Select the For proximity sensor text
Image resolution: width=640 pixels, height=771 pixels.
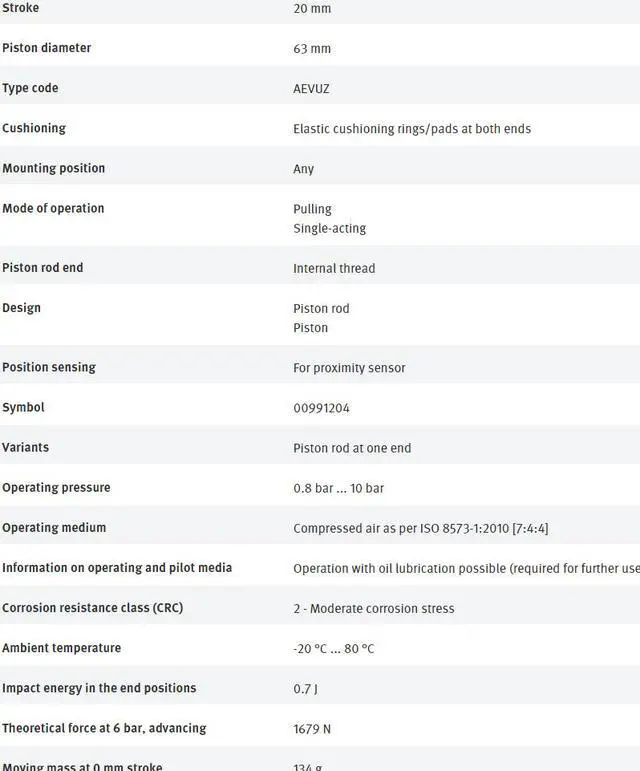pos(349,367)
